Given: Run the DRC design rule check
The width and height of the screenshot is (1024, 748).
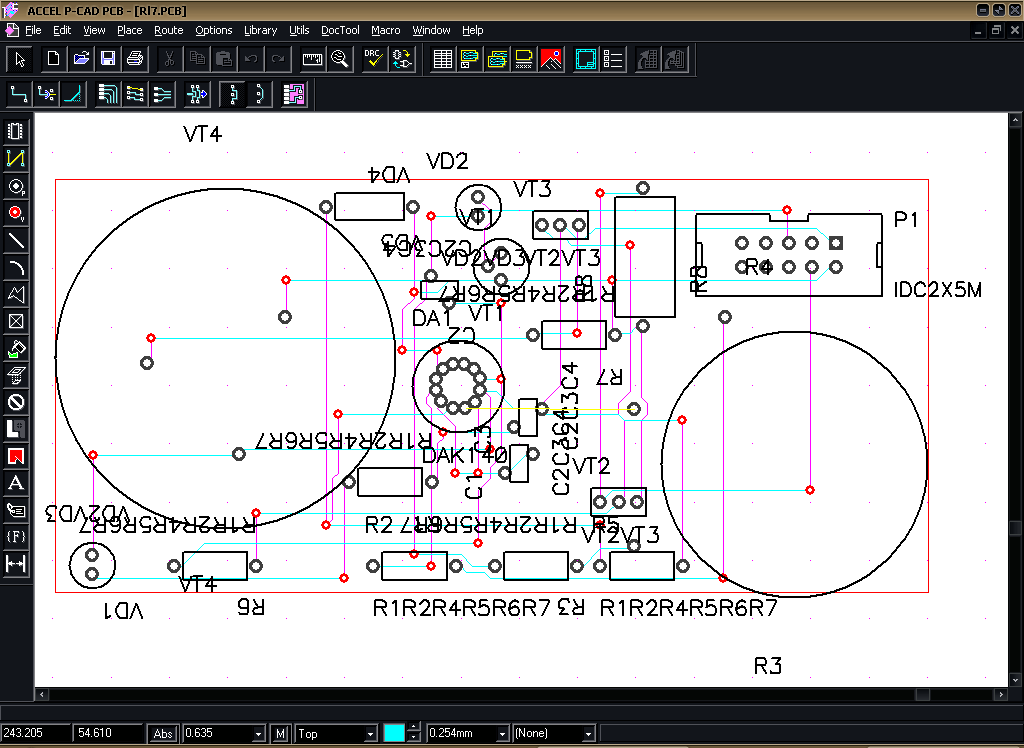Looking at the screenshot, I should pos(374,59).
